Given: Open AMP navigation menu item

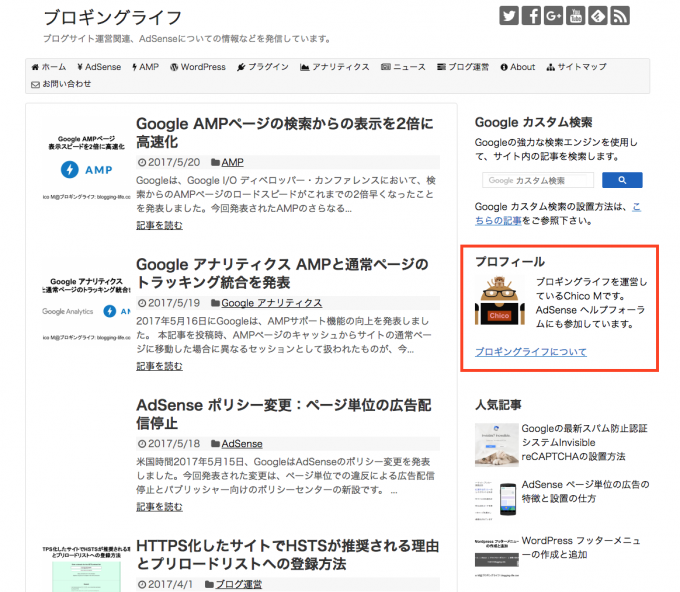Looking at the screenshot, I should [145, 67].
